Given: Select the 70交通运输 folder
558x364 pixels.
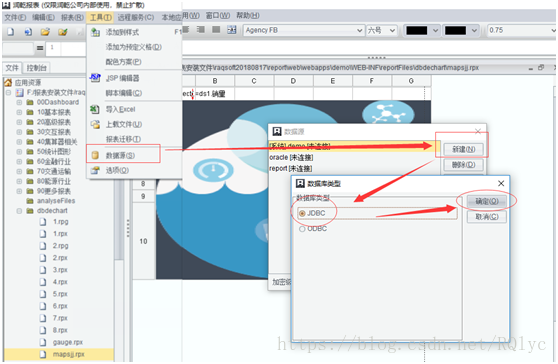Looking at the screenshot, I should 54,172.
